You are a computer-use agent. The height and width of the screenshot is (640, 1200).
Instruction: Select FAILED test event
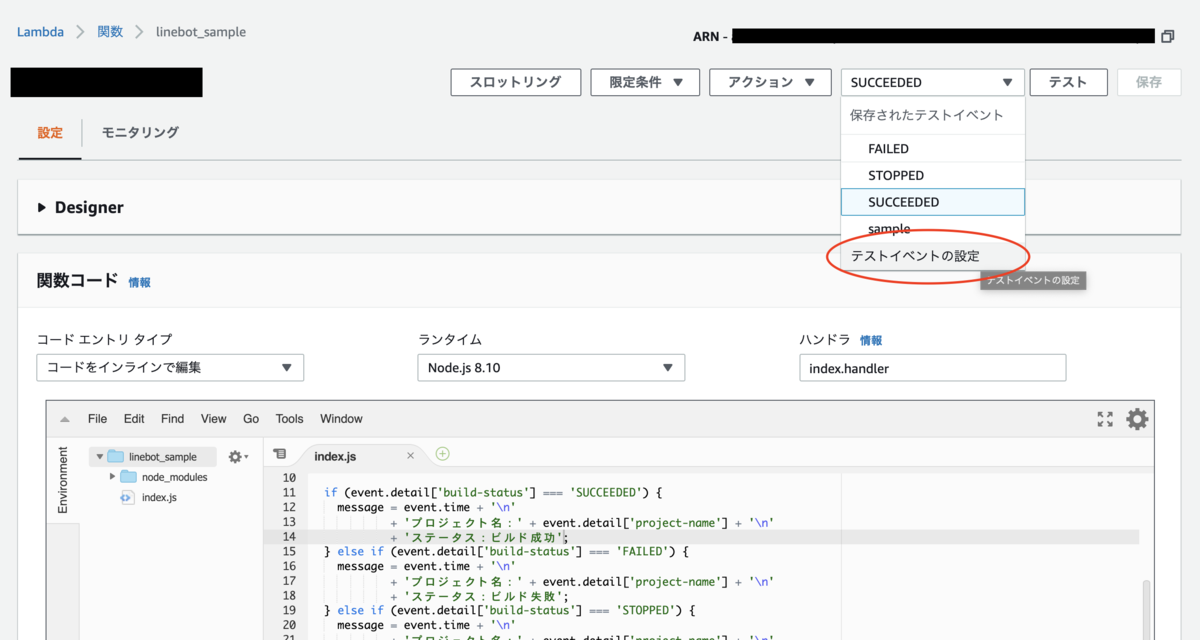[933, 149]
